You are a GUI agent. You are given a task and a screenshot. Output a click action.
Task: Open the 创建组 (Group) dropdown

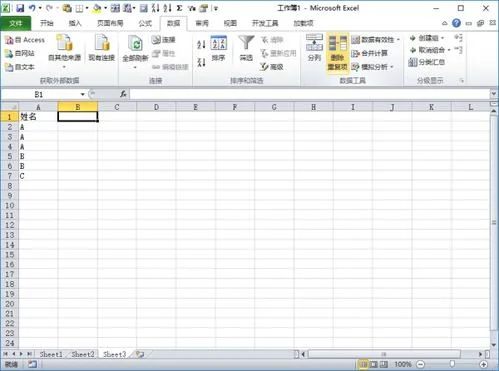click(x=442, y=38)
